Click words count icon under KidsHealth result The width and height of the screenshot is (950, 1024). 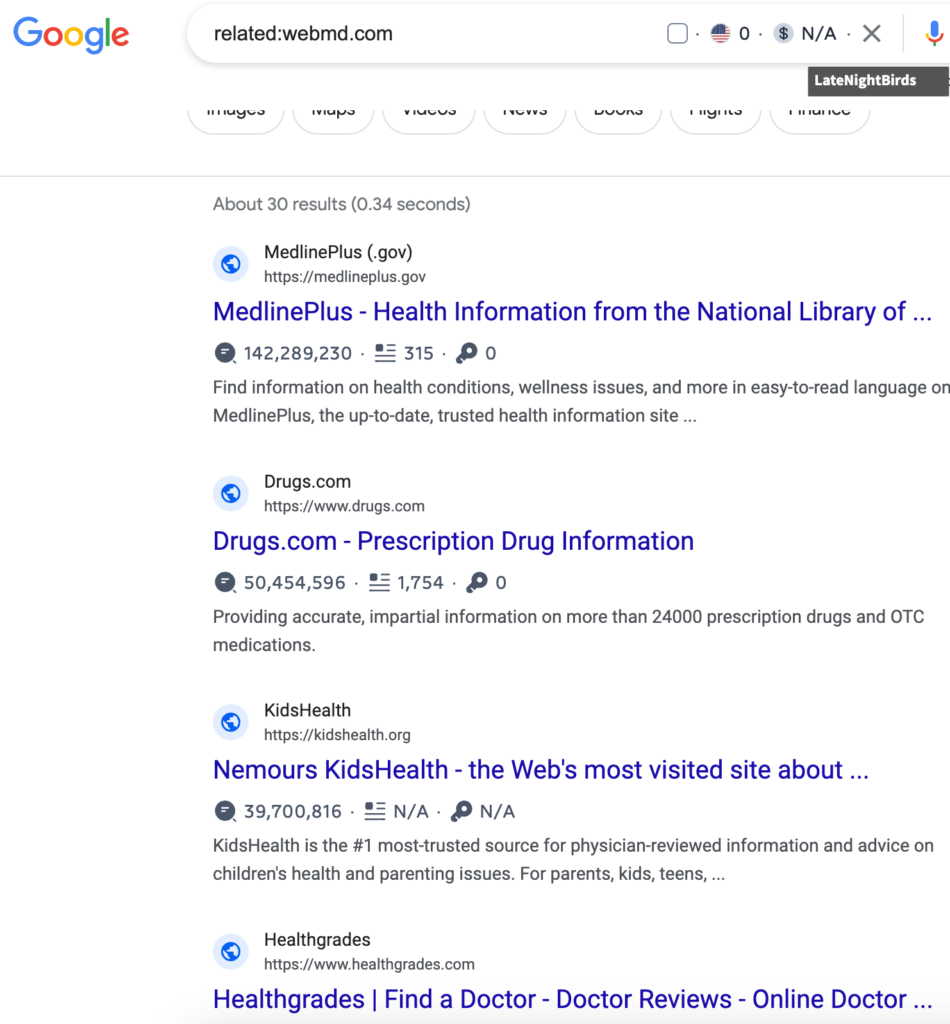coord(375,811)
